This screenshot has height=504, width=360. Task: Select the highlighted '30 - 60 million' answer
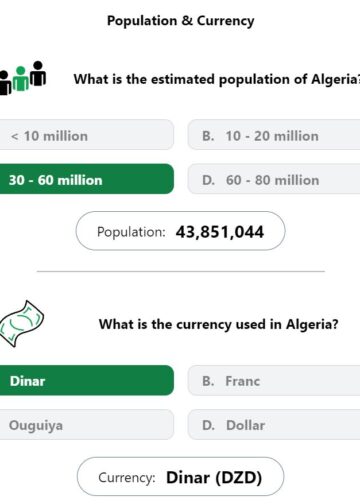click(87, 179)
